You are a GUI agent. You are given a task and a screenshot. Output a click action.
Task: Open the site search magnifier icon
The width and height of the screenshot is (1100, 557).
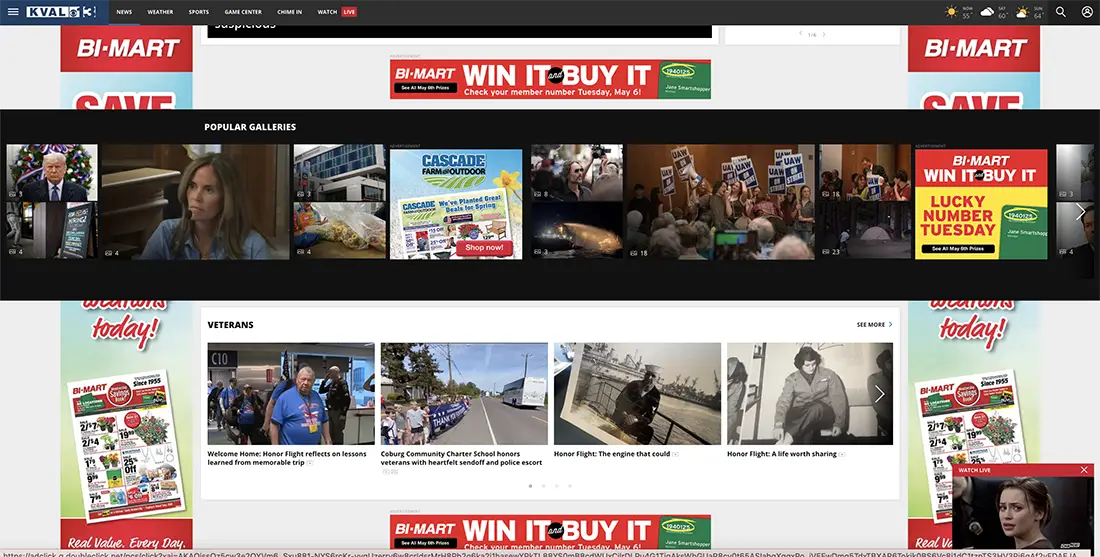pos(1061,12)
